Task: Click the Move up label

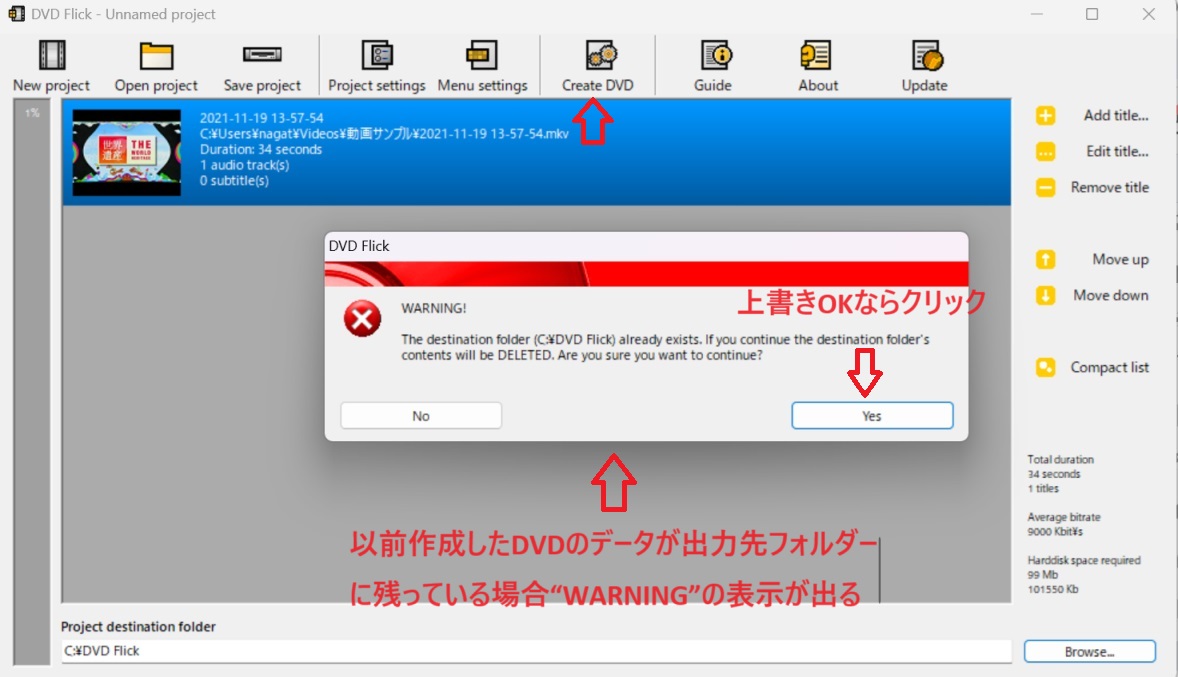Action: [1120, 259]
